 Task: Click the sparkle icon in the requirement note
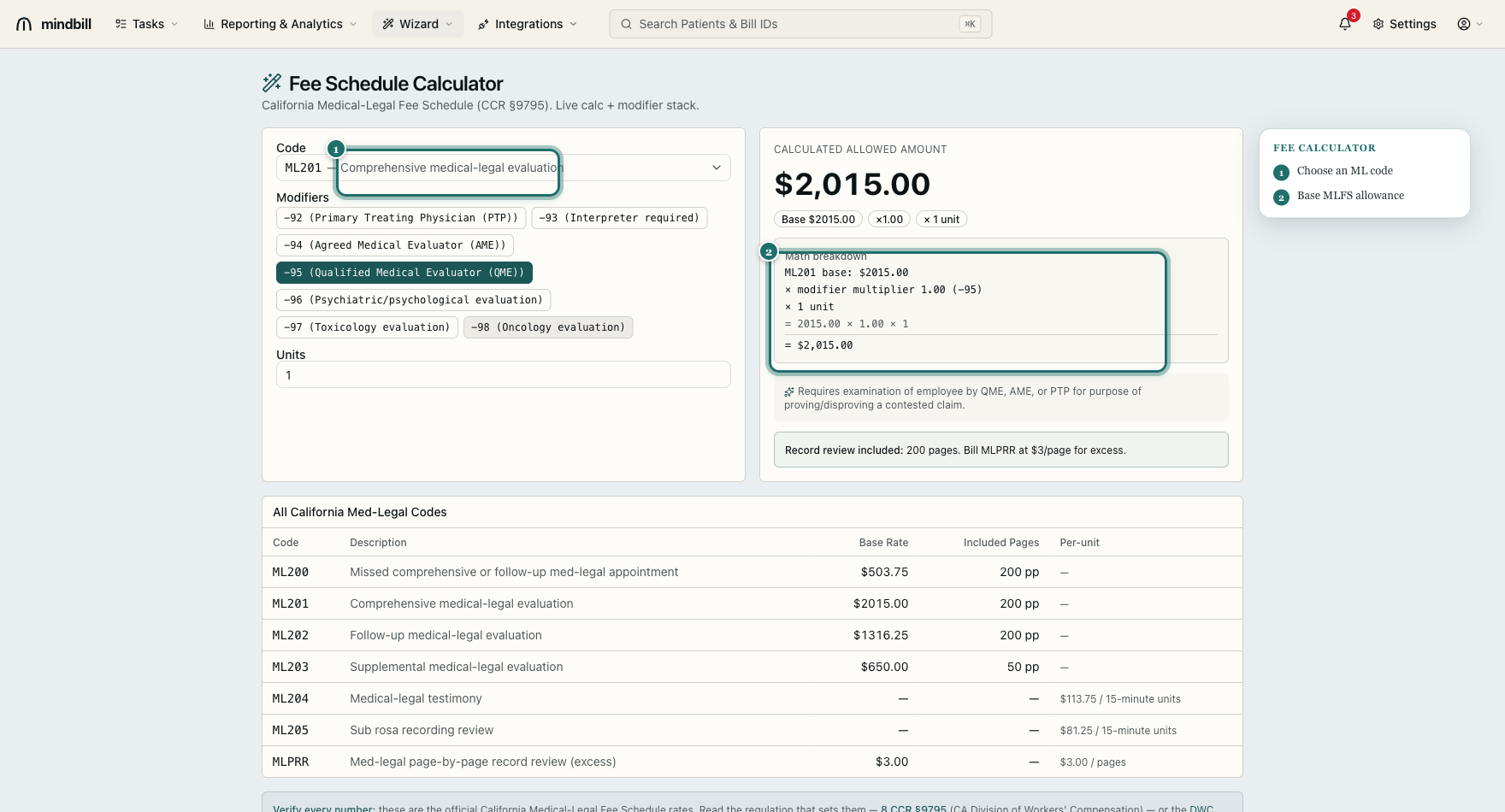[x=789, y=391]
